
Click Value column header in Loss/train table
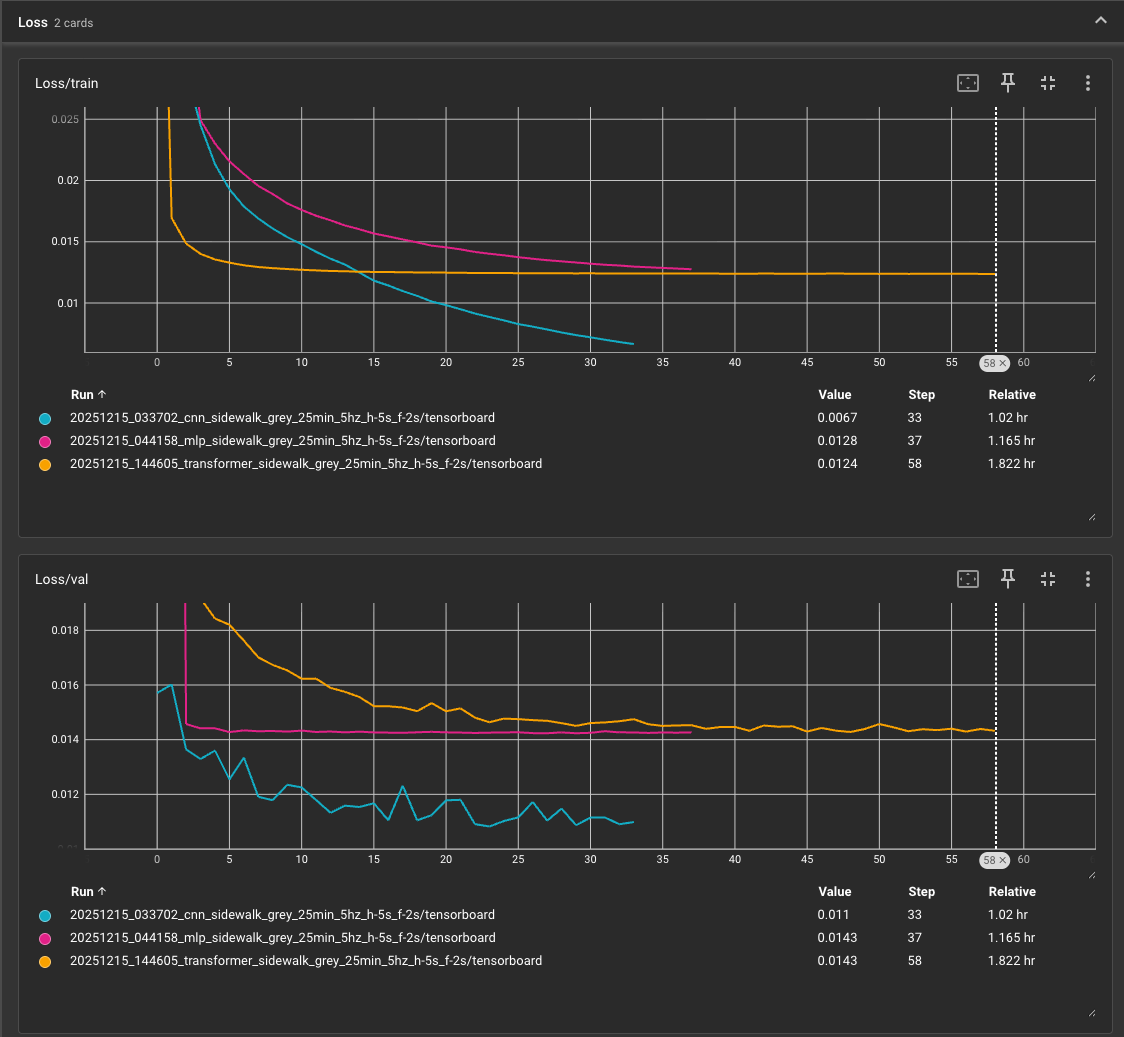pyautogui.click(x=834, y=395)
